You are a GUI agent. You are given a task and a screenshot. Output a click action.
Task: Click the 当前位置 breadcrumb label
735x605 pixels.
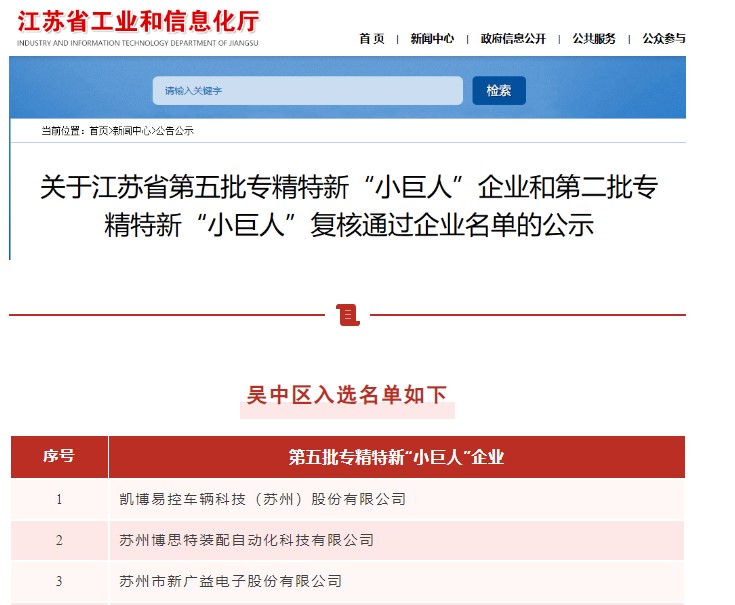click(x=63, y=131)
